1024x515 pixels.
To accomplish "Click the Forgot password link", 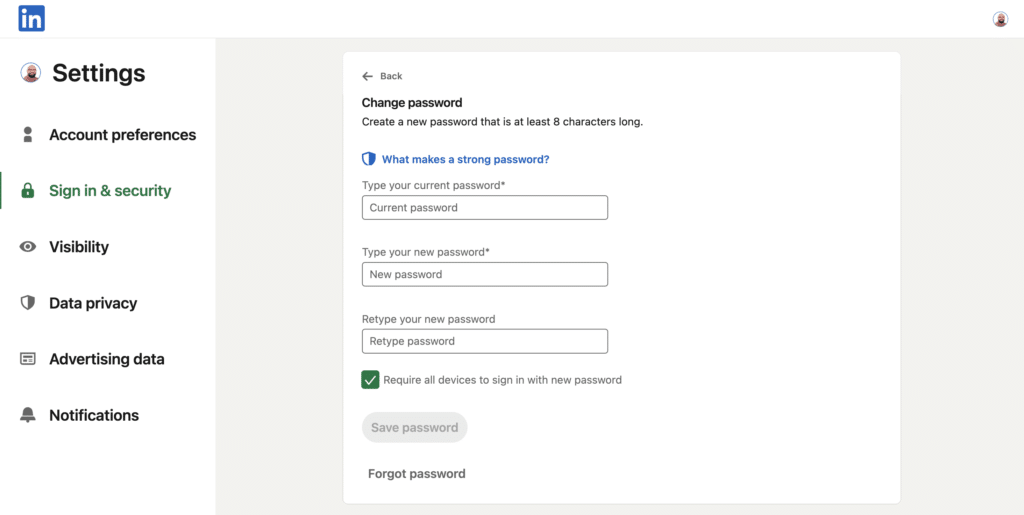I will (417, 474).
